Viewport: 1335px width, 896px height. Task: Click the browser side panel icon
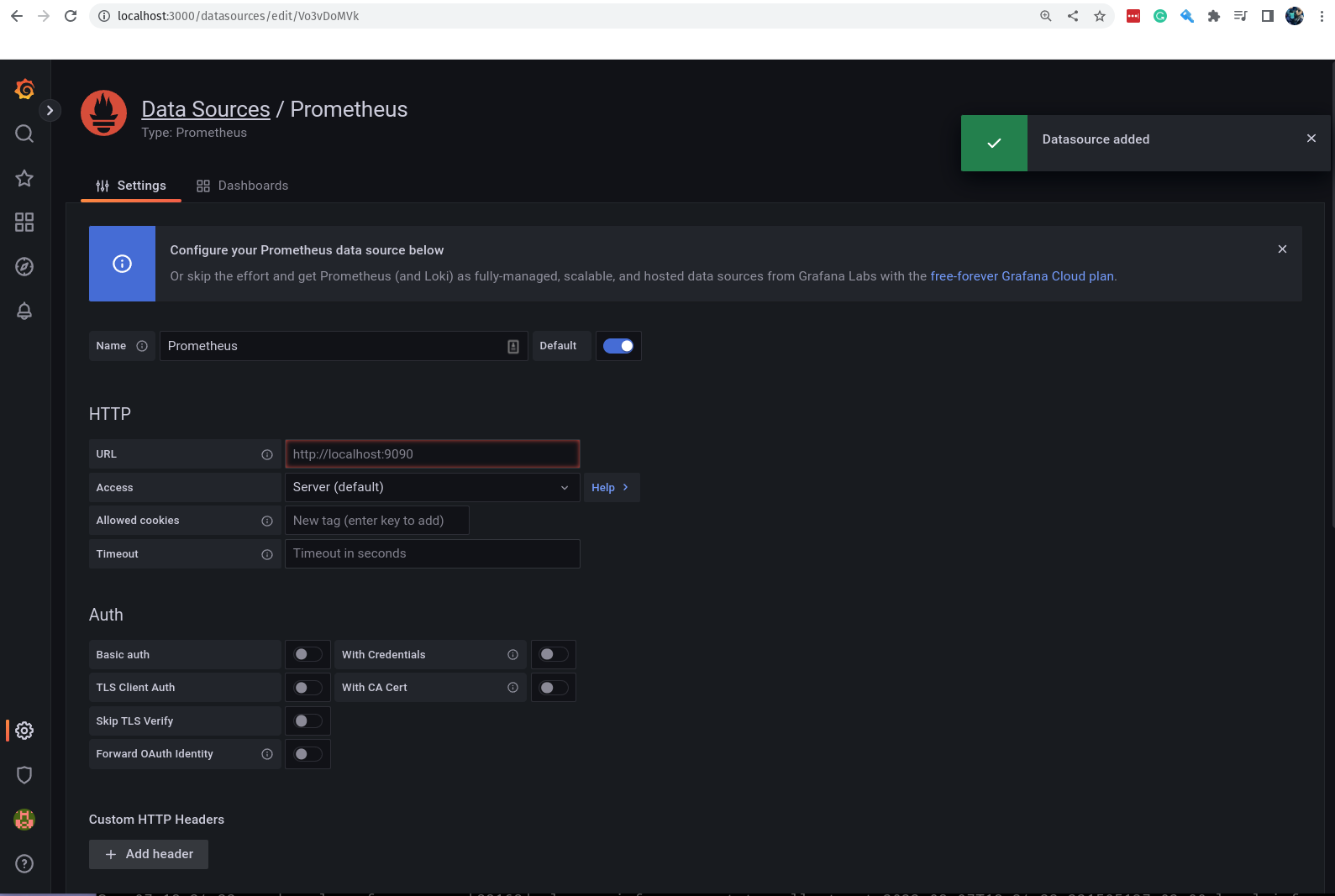1268,16
